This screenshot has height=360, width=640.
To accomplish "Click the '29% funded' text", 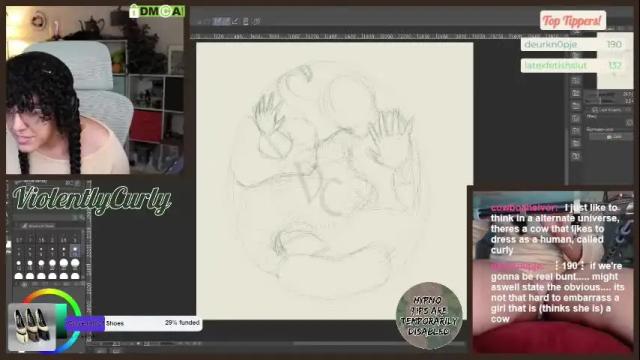I will click(x=182, y=322).
